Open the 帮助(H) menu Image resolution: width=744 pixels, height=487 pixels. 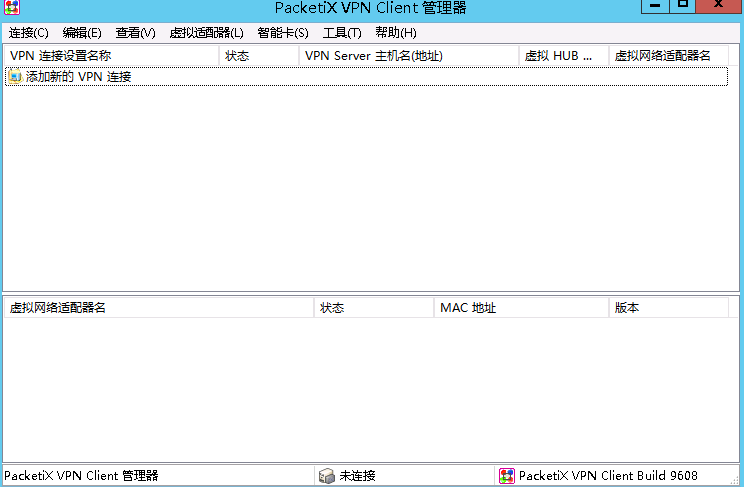[x=396, y=33]
